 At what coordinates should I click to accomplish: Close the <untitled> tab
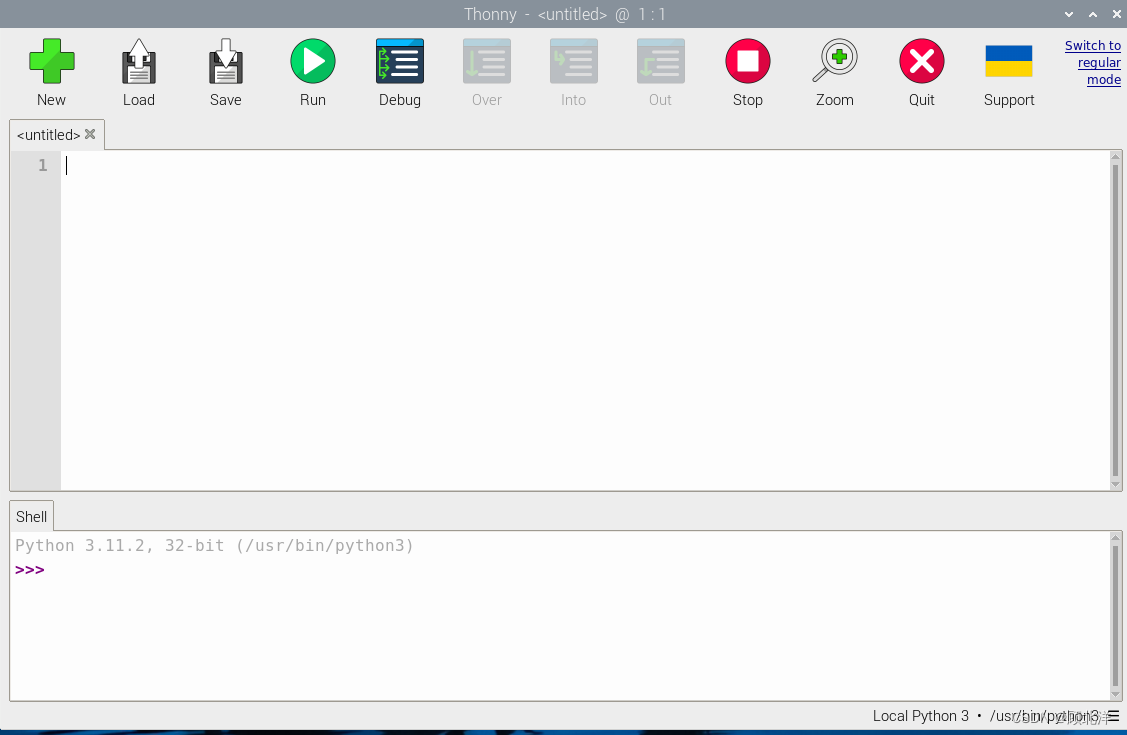pyautogui.click(x=90, y=134)
